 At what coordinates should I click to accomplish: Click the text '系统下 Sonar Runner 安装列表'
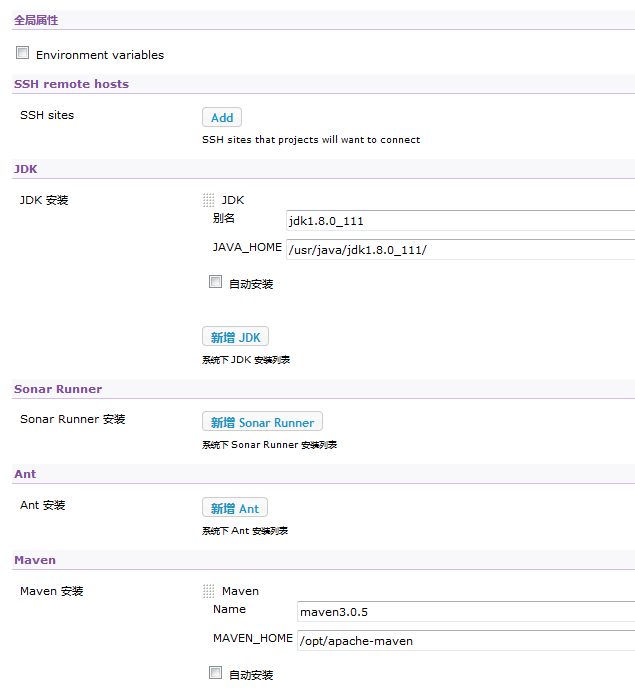pos(269,445)
